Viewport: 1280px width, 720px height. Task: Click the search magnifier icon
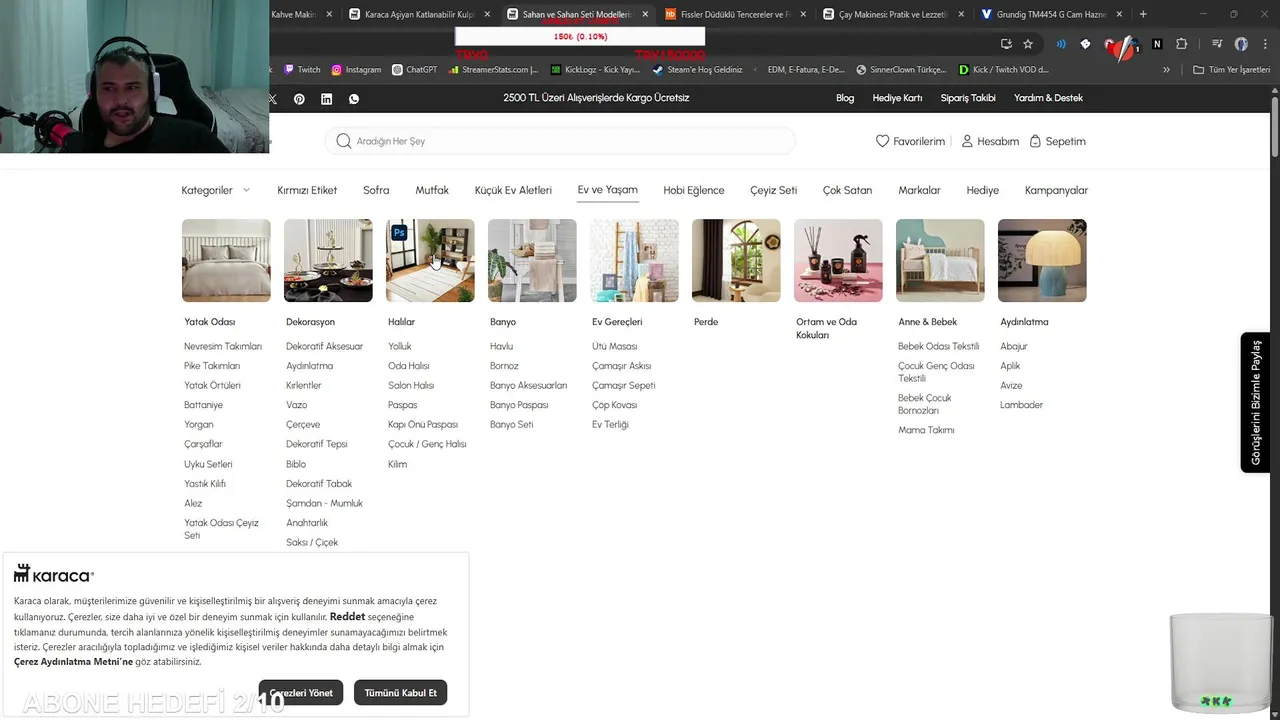pos(344,141)
